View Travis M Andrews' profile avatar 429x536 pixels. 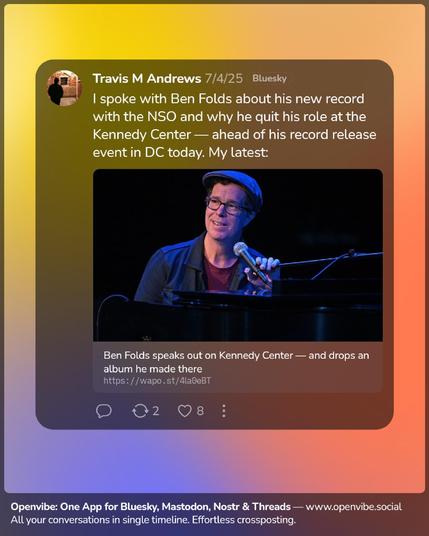64,88
